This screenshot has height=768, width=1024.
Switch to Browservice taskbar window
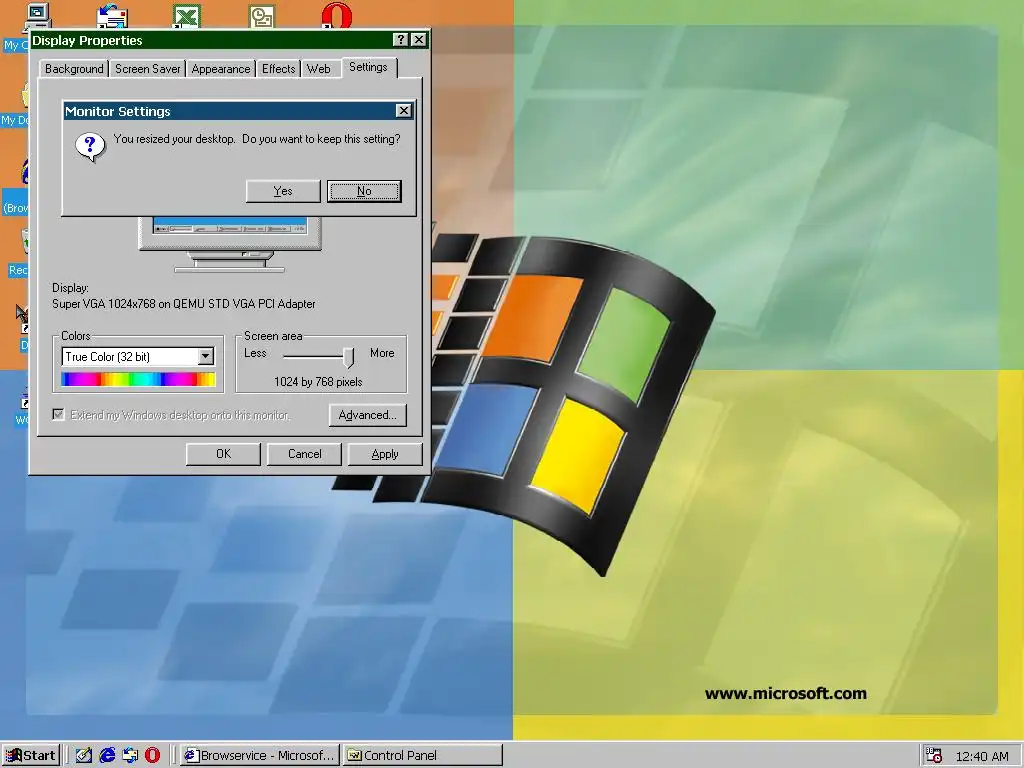tap(261, 755)
